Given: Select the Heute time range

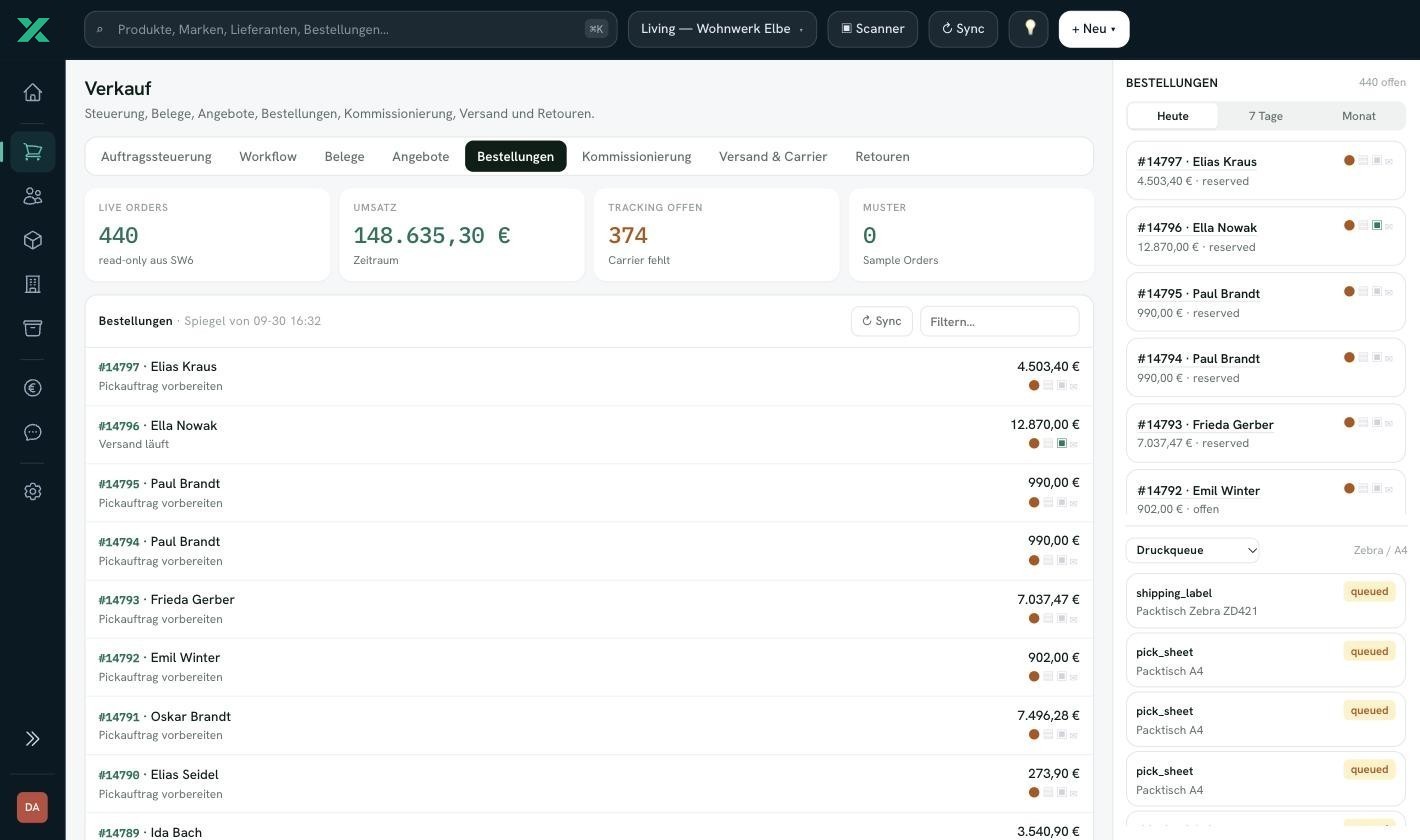Looking at the screenshot, I should point(1173,116).
